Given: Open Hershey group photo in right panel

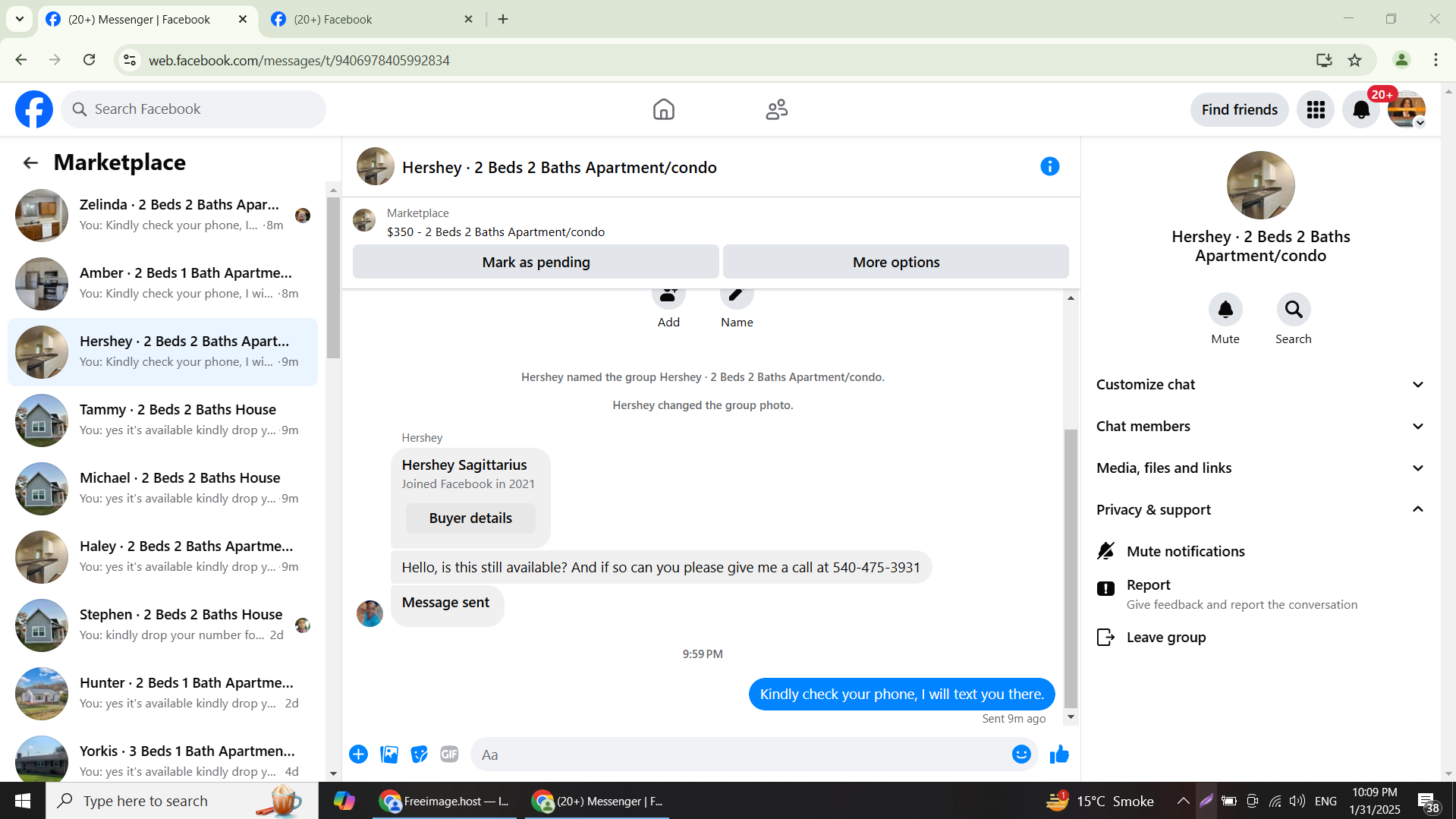Looking at the screenshot, I should [x=1260, y=185].
